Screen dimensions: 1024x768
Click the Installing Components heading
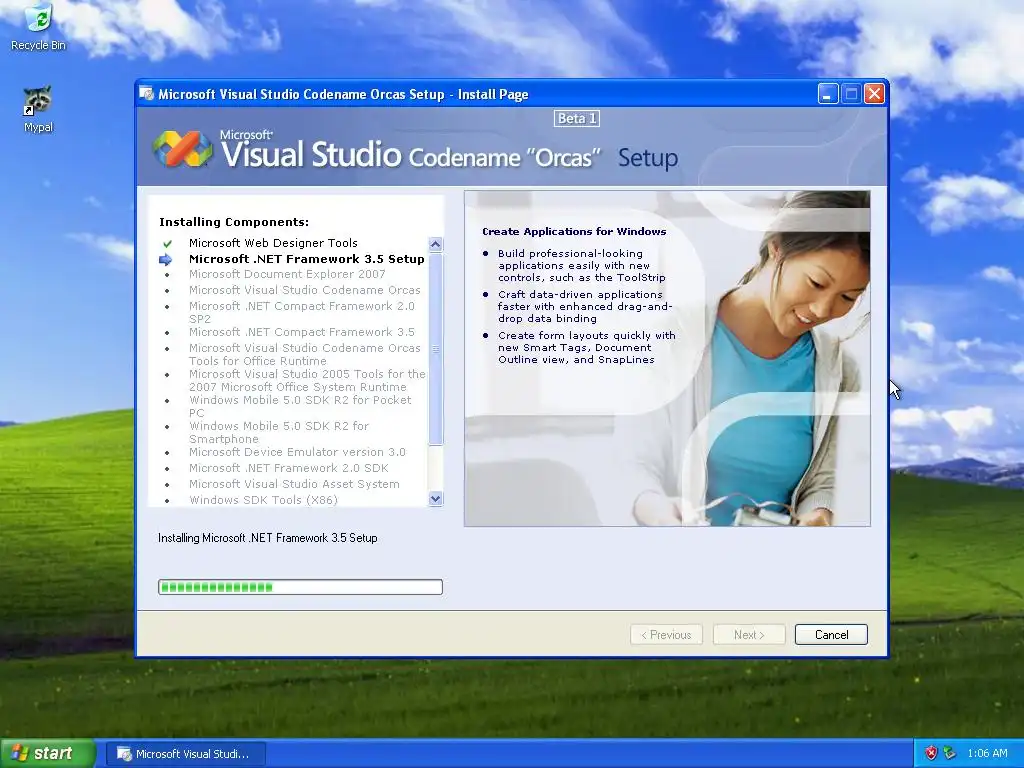(x=234, y=222)
